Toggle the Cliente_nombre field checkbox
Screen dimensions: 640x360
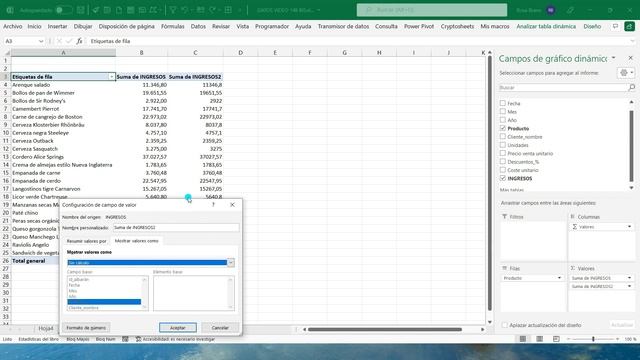click(502, 137)
